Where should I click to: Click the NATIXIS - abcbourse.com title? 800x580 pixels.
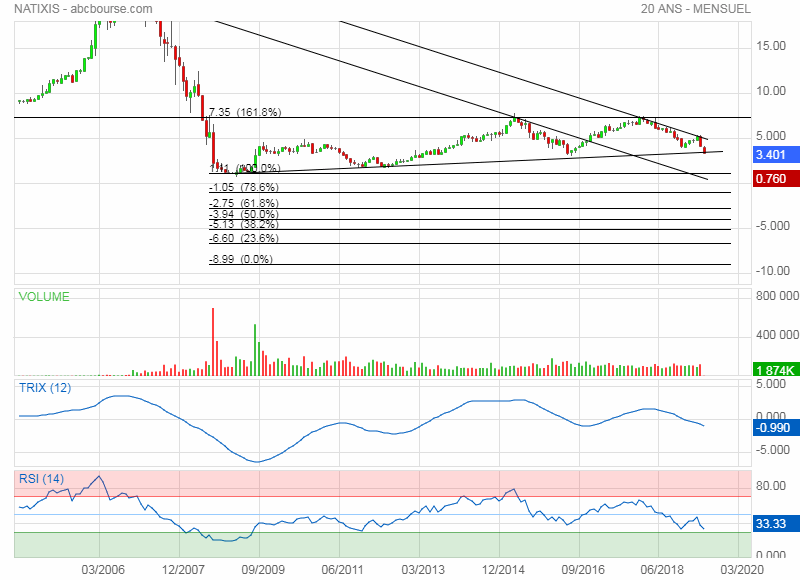(x=83, y=9)
